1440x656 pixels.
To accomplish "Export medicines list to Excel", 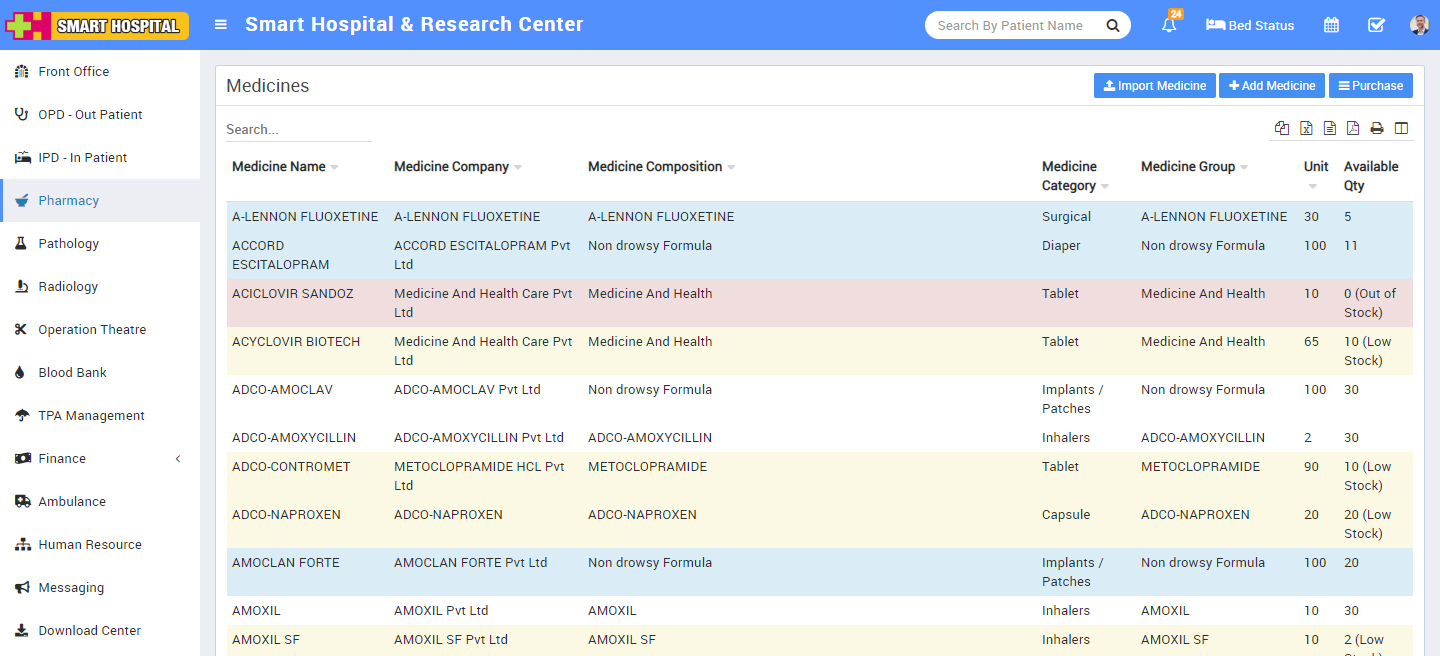I will click(1306, 128).
